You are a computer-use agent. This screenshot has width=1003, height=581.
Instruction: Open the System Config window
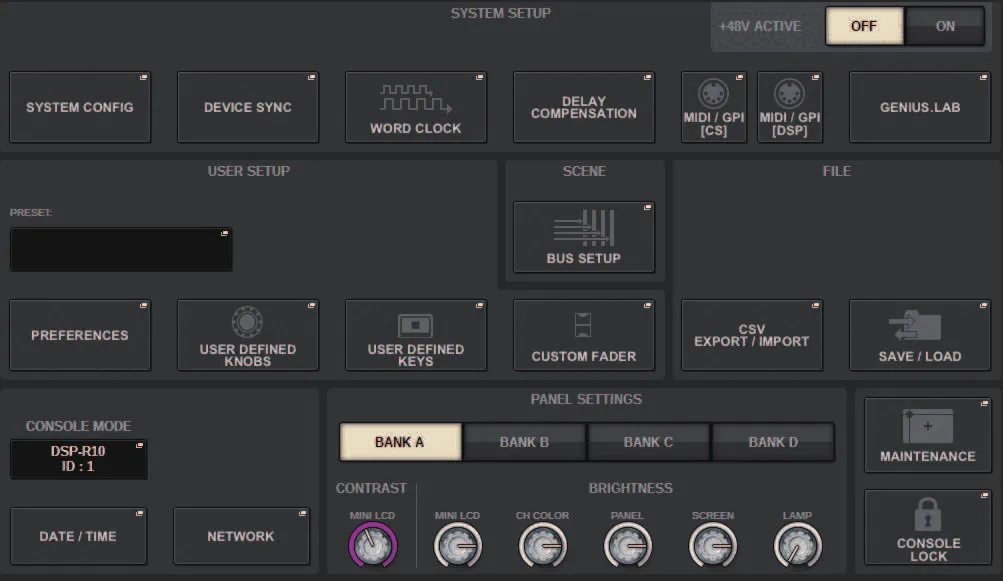tap(80, 107)
